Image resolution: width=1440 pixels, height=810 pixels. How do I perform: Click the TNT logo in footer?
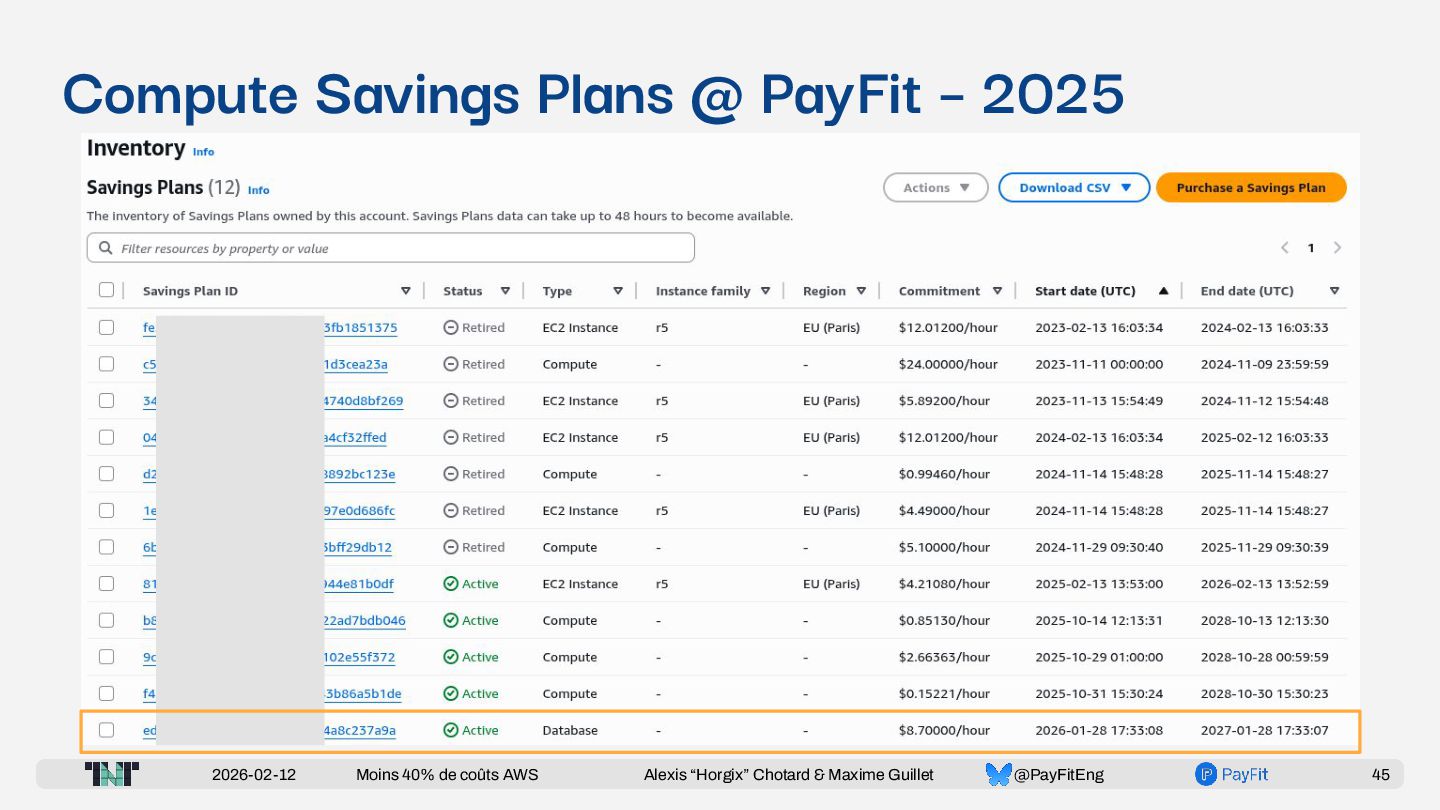(112, 774)
